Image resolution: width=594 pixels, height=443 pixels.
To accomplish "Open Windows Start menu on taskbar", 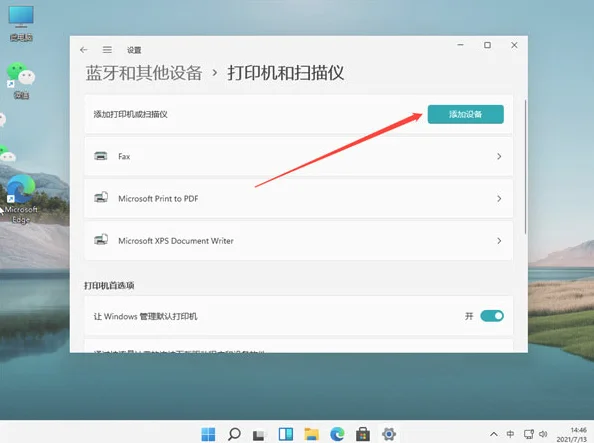I will pos(208,434).
